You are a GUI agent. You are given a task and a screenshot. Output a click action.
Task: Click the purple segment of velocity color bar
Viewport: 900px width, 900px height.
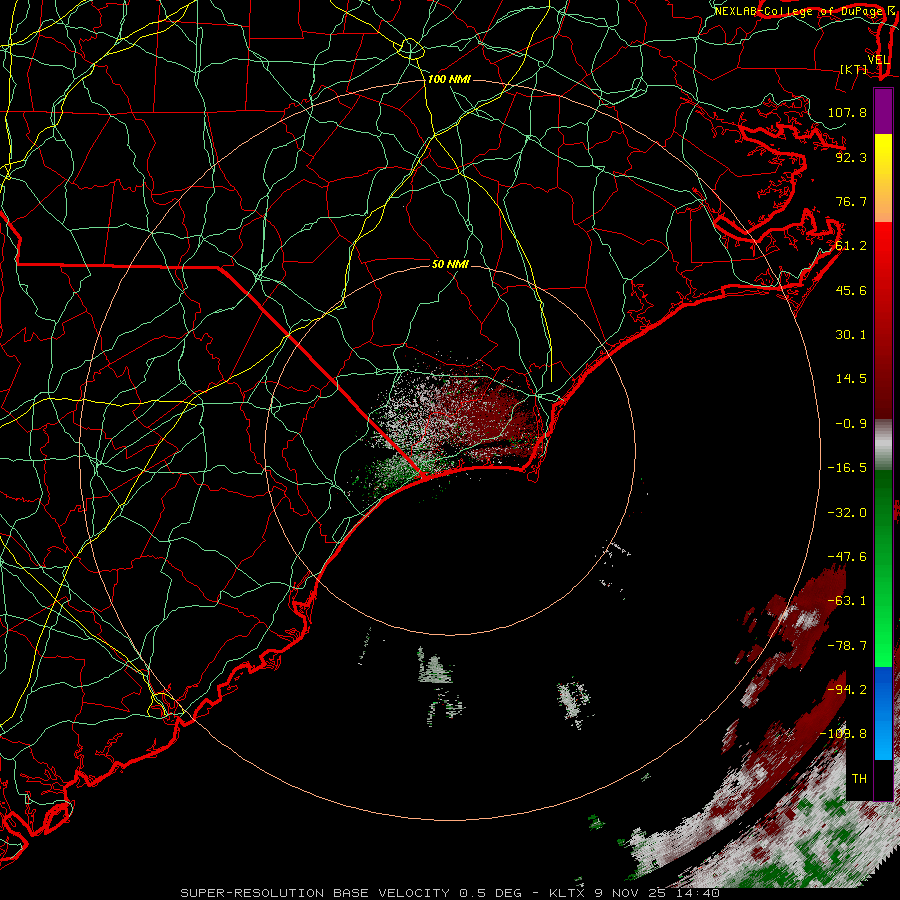[x=883, y=111]
